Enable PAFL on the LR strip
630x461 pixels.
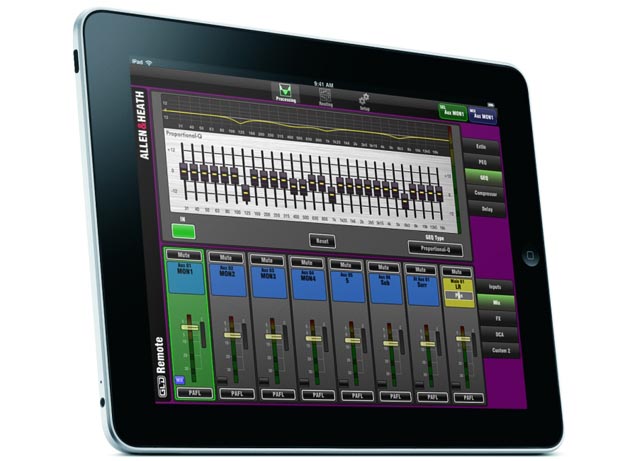(468, 398)
